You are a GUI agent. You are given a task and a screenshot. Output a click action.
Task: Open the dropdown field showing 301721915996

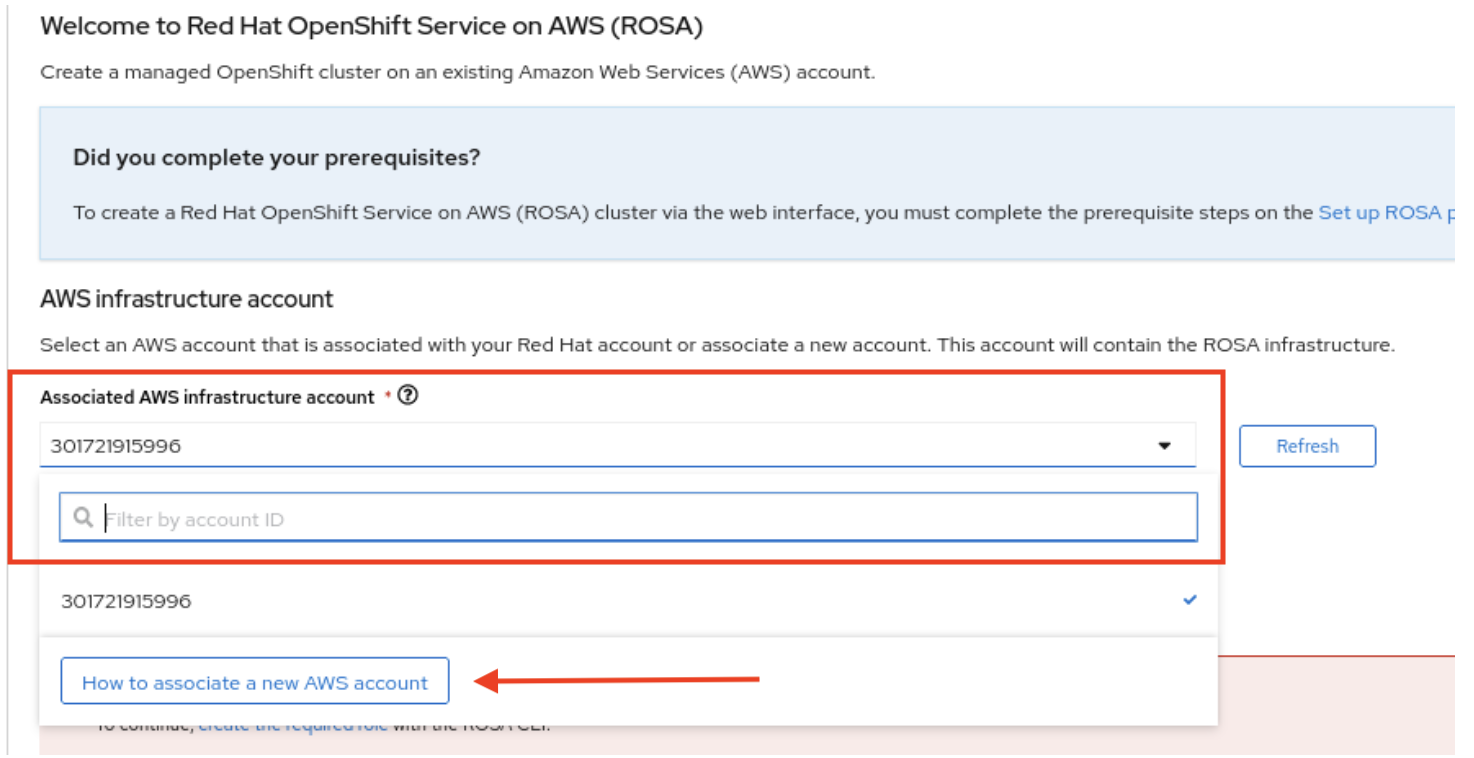pos(600,446)
